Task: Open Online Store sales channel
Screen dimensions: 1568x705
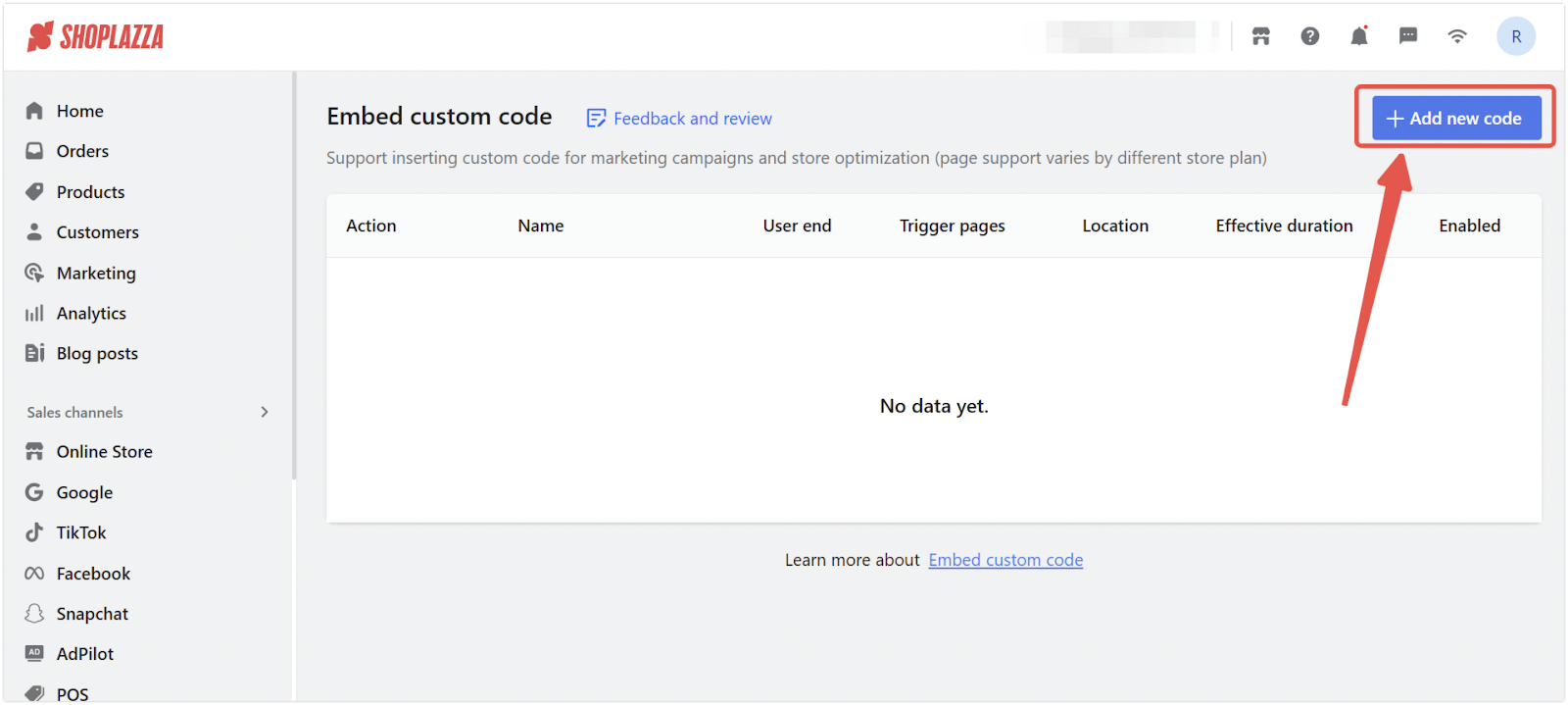Action: coord(105,452)
